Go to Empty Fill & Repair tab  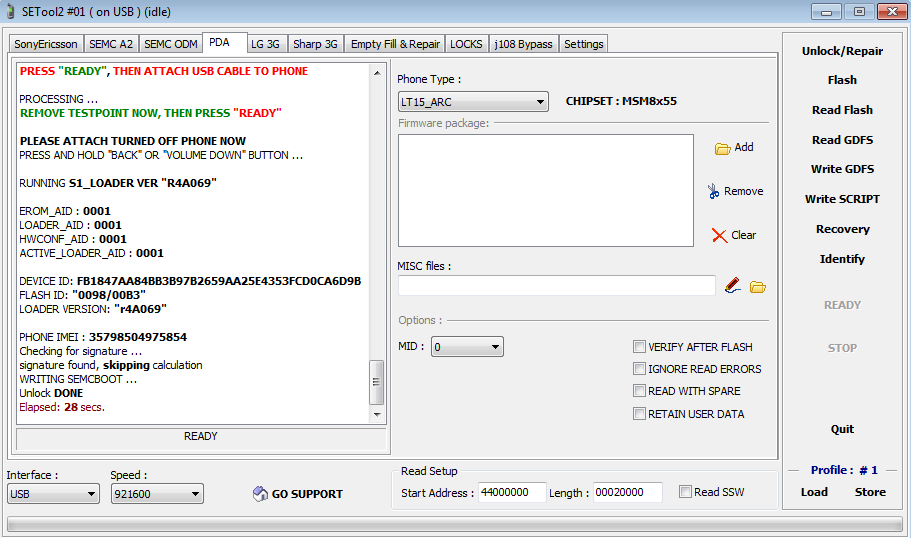tap(395, 44)
